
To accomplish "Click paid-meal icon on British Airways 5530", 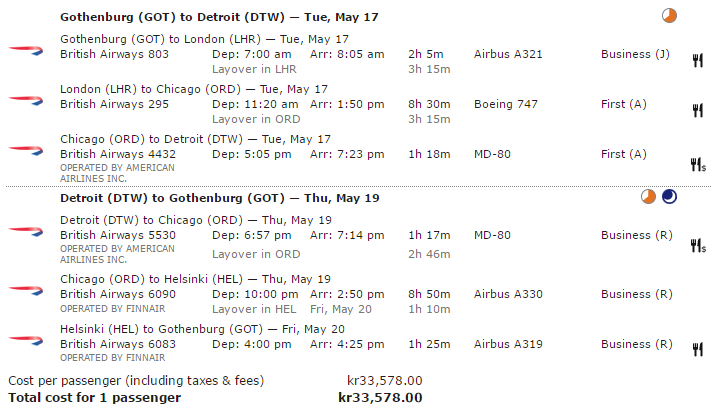I will [x=698, y=244].
